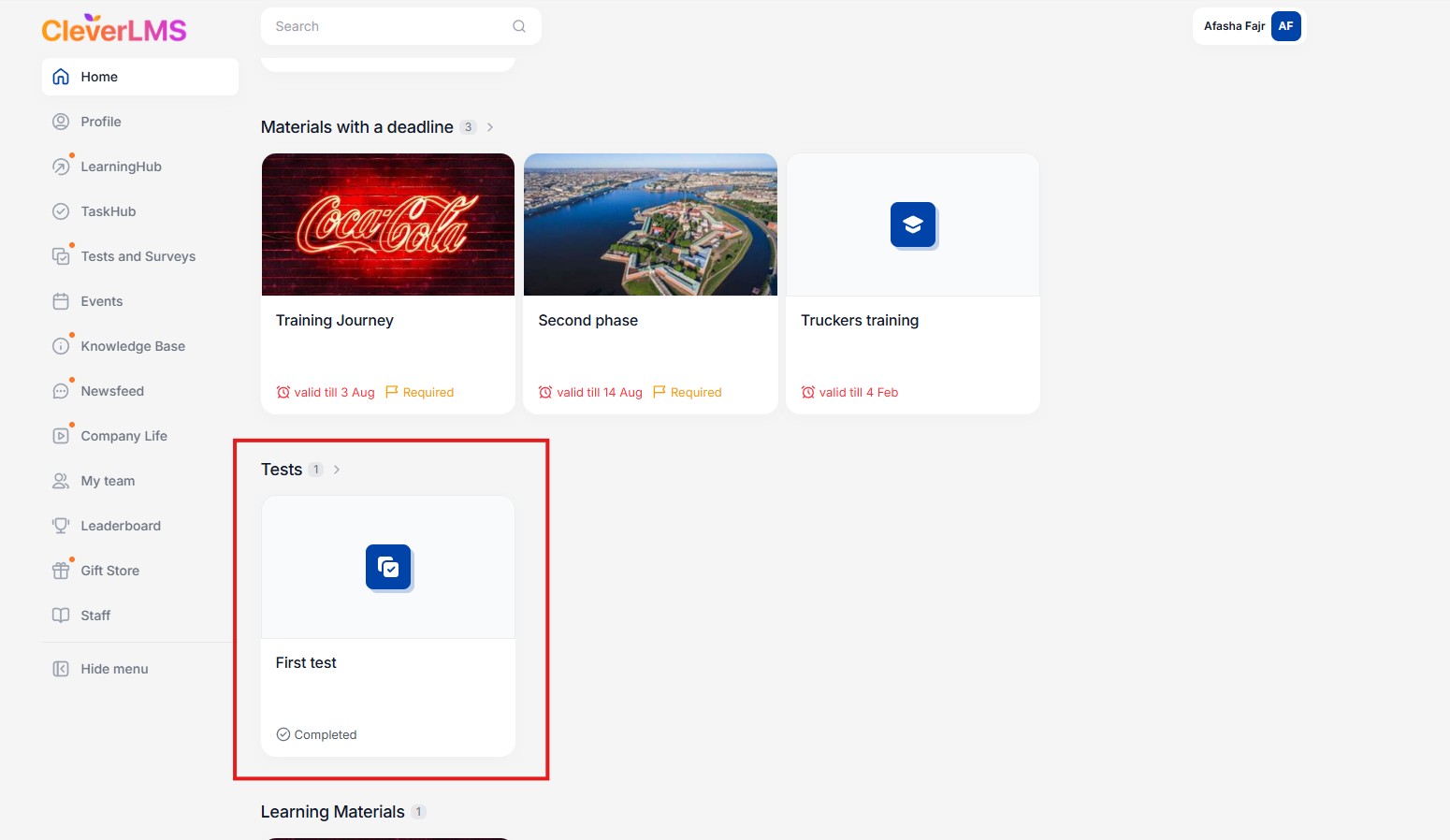Open TaskHub from the sidebar
Viewport: 1450px width, 840px height.
coord(140,211)
